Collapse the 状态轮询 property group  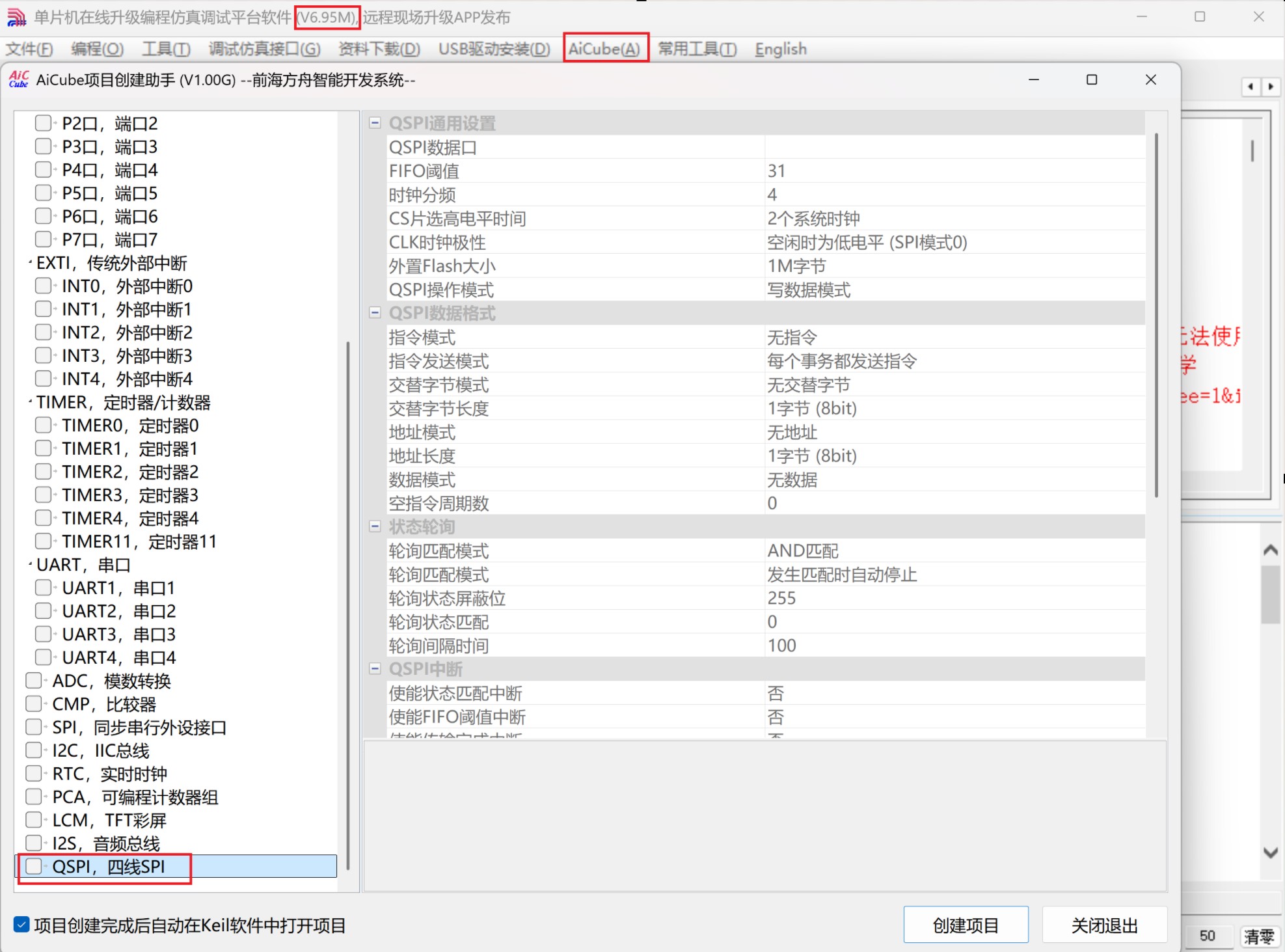tap(375, 526)
